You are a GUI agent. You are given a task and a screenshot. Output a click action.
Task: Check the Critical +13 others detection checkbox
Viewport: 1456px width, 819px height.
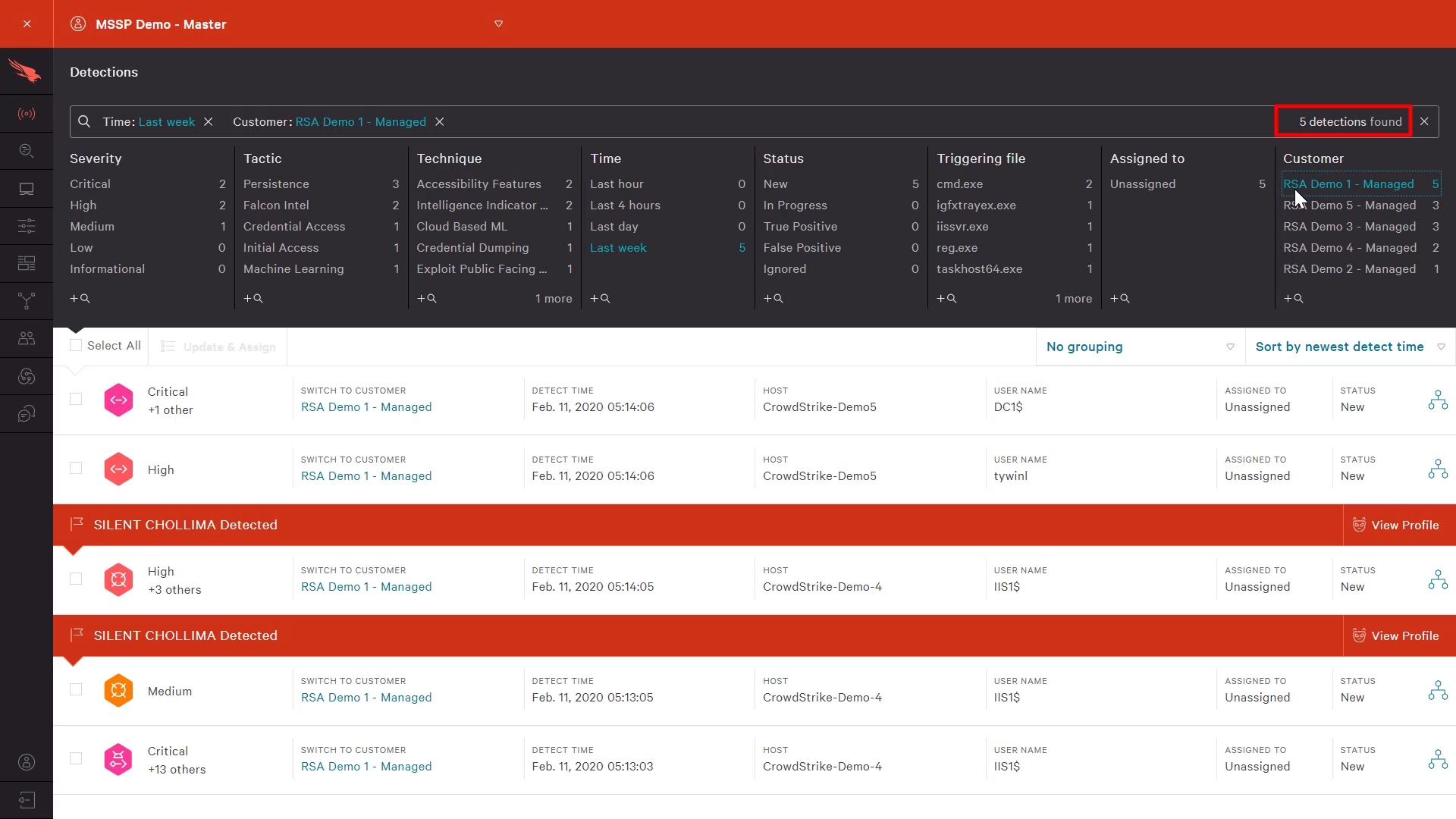tap(76, 758)
